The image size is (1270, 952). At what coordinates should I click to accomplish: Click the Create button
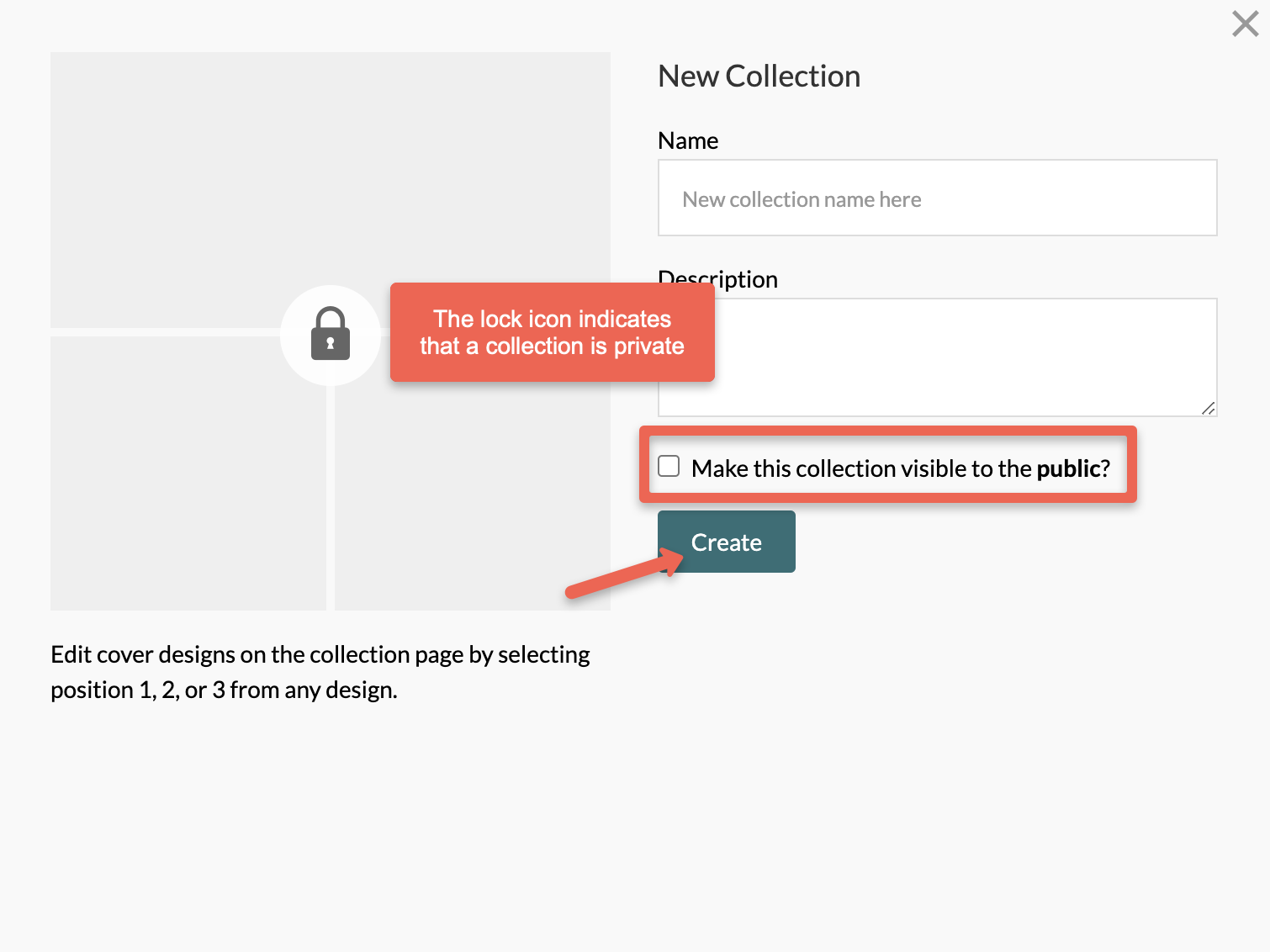point(725,542)
